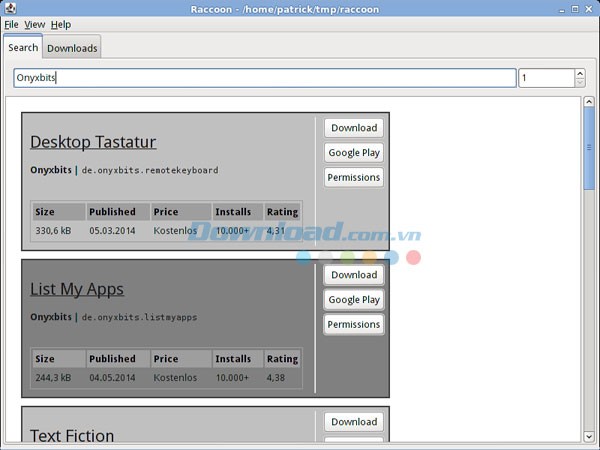
Task: Decrease the page number with the down arrow
Action: pos(580,83)
